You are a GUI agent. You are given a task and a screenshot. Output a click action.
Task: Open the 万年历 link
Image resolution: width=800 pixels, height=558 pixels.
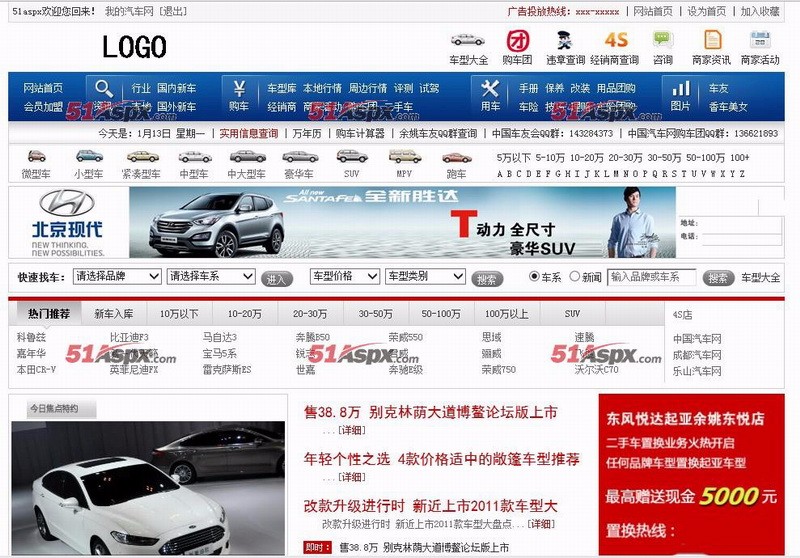point(307,134)
